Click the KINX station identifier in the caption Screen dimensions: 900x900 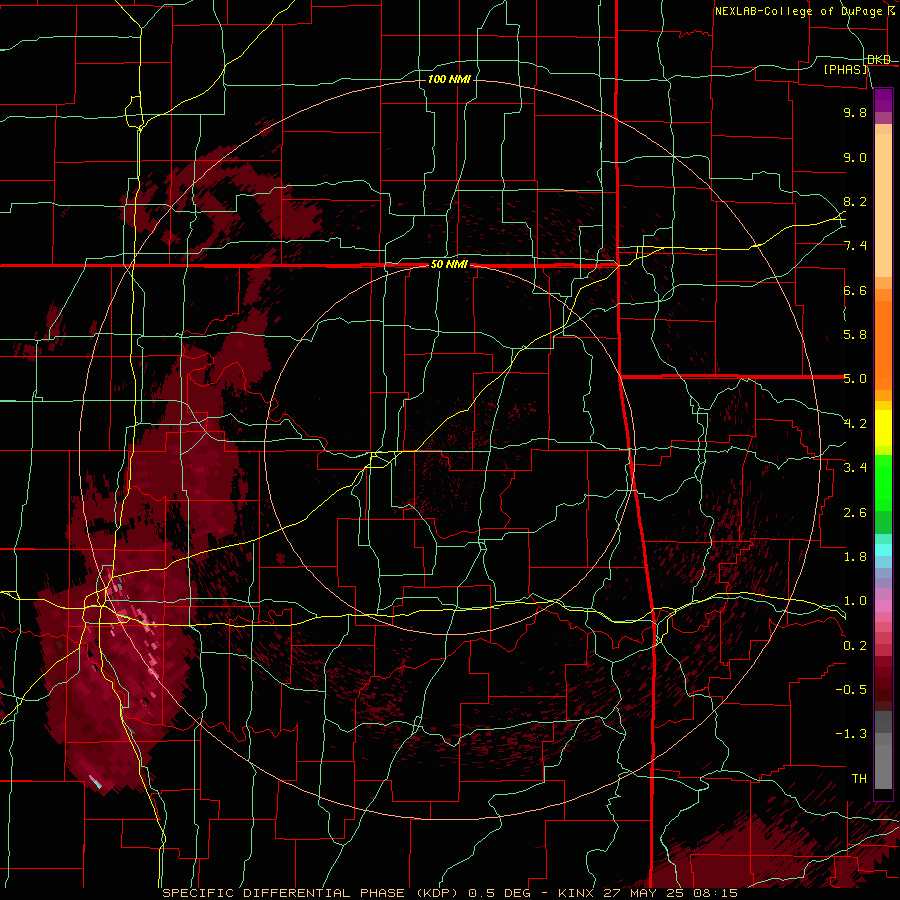[576, 893]
